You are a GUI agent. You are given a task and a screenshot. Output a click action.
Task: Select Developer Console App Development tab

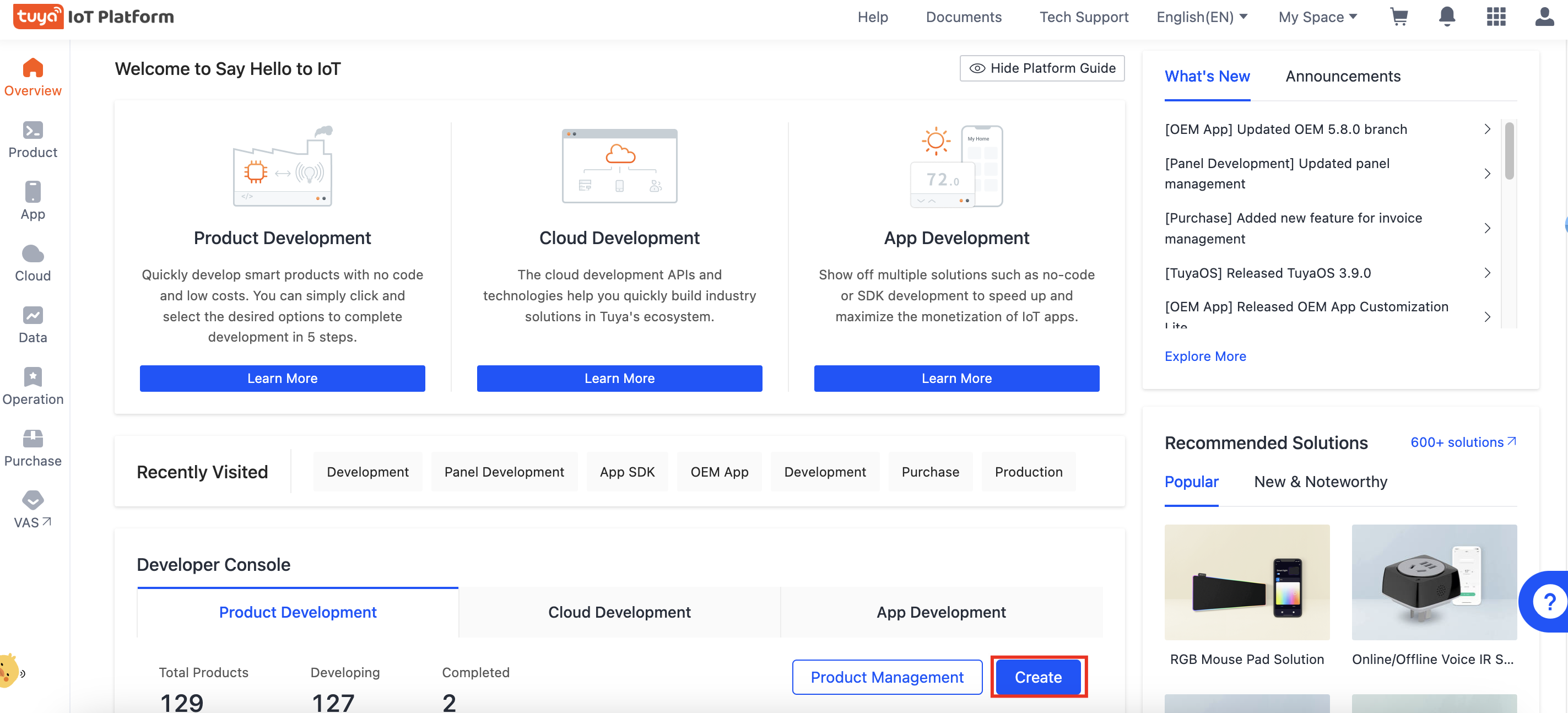(941, 612)
